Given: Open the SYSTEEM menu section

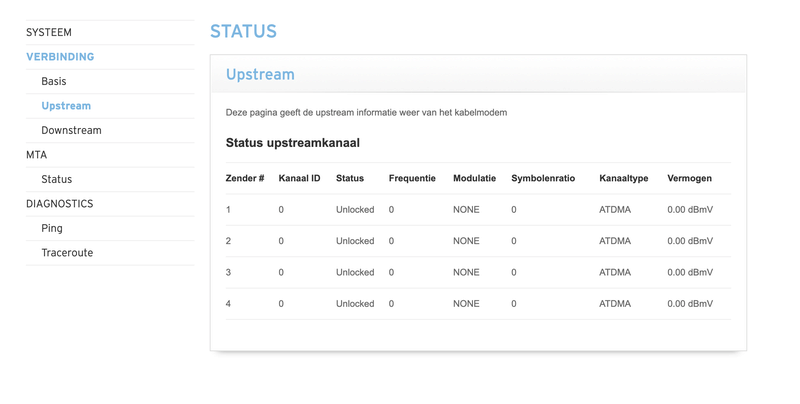Looking at the screenshot, I should (x=49, y=32).
